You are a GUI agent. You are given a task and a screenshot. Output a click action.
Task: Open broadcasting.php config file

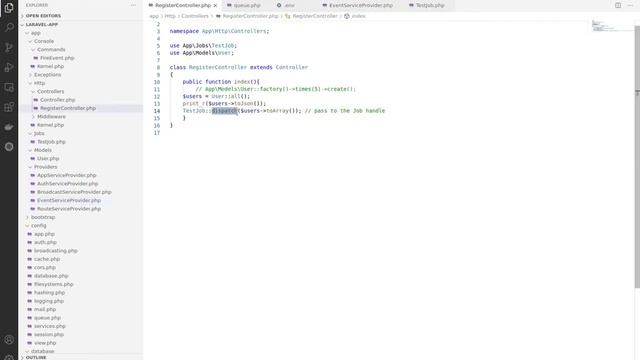pos(56,251)
